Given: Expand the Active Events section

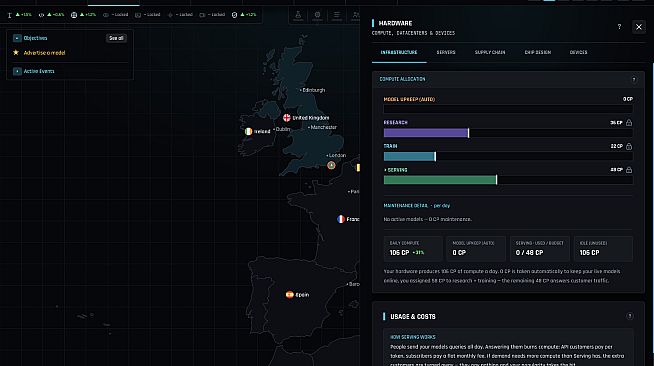Looking at the screenshot, I should pos(17,71).
